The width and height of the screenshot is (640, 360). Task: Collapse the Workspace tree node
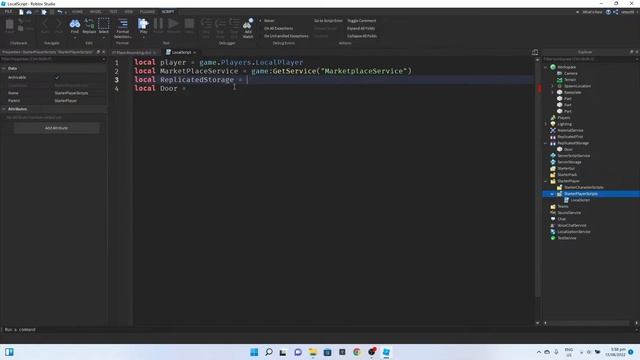[546, 67]
